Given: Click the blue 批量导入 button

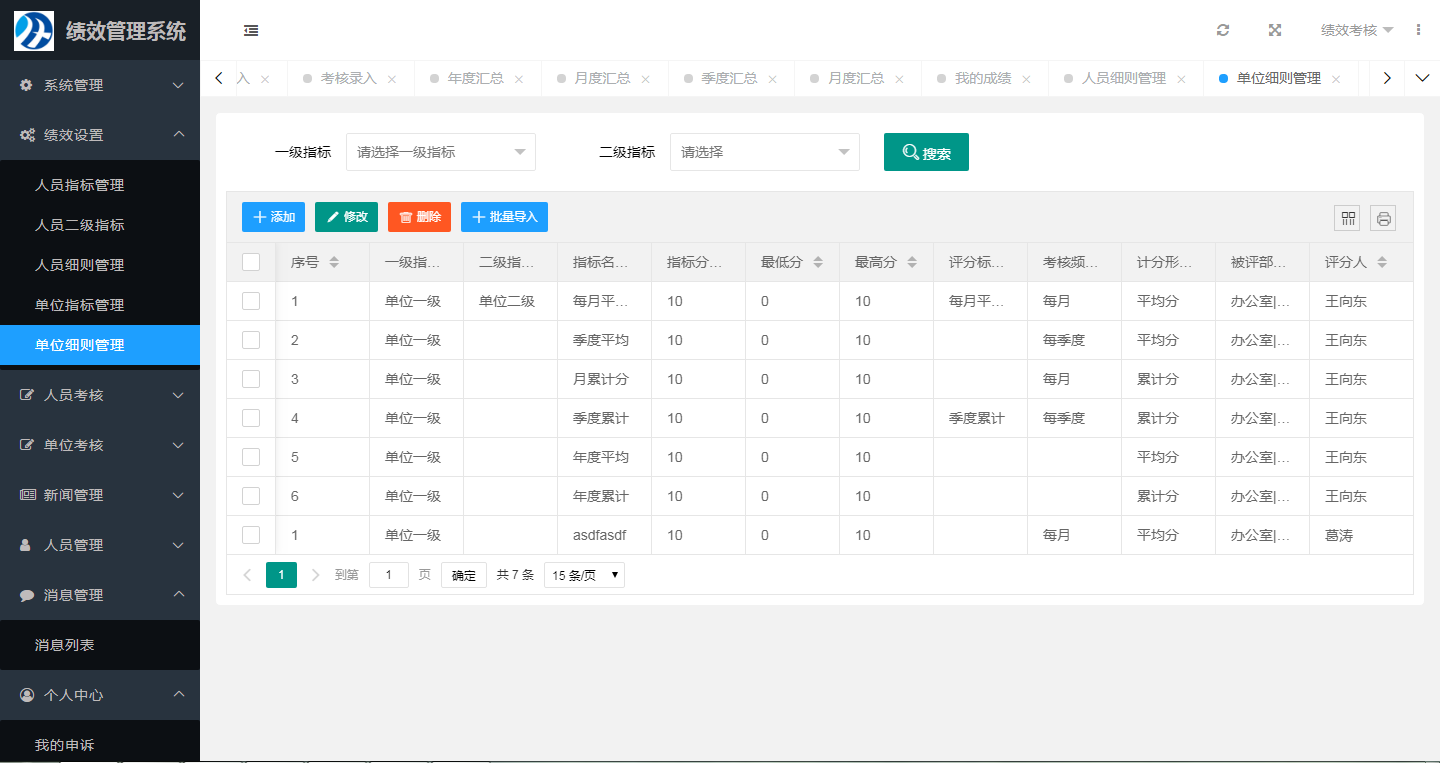Looking at the screenshot, I should click(504, 217).
